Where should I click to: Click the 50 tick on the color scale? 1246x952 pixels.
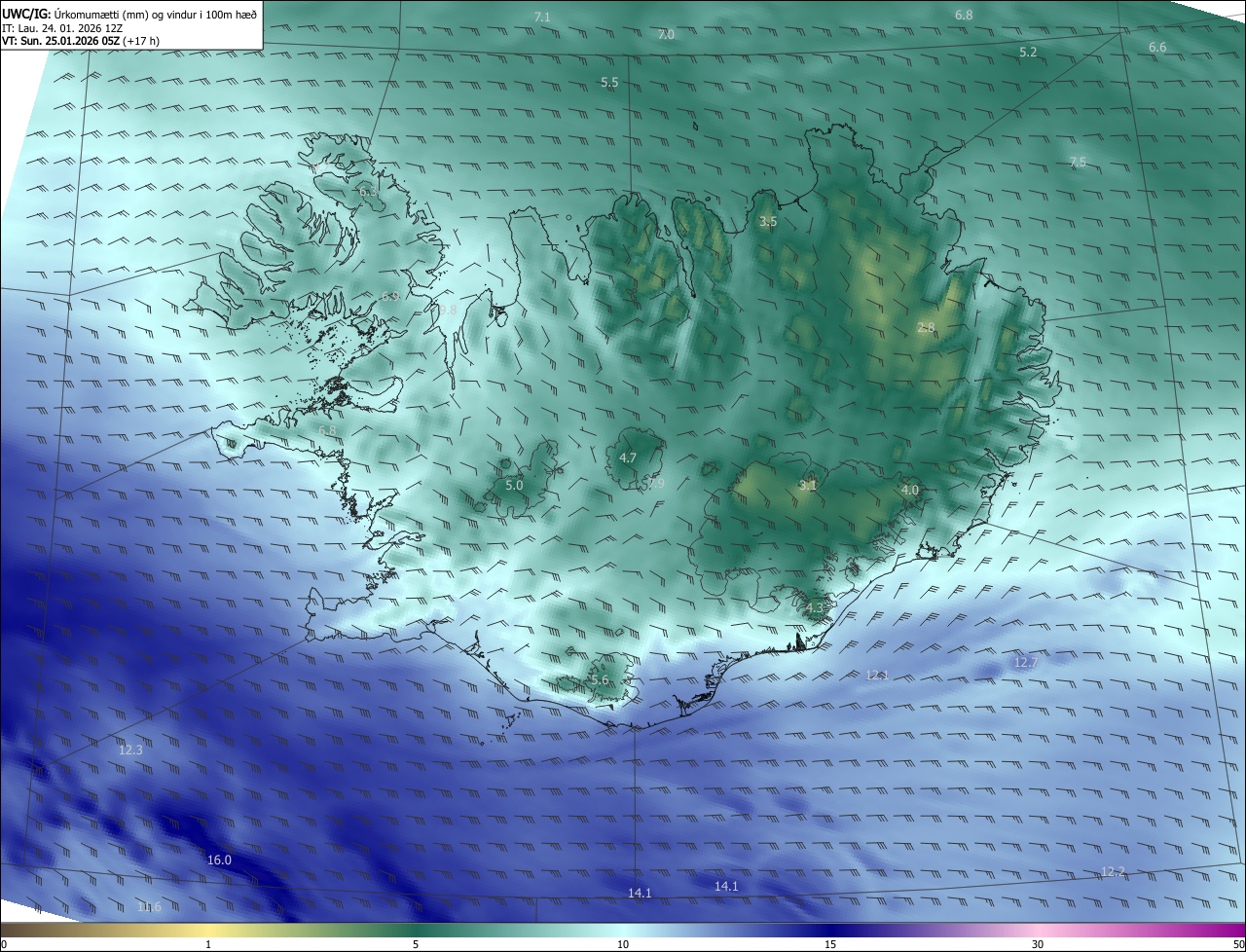1238,944
